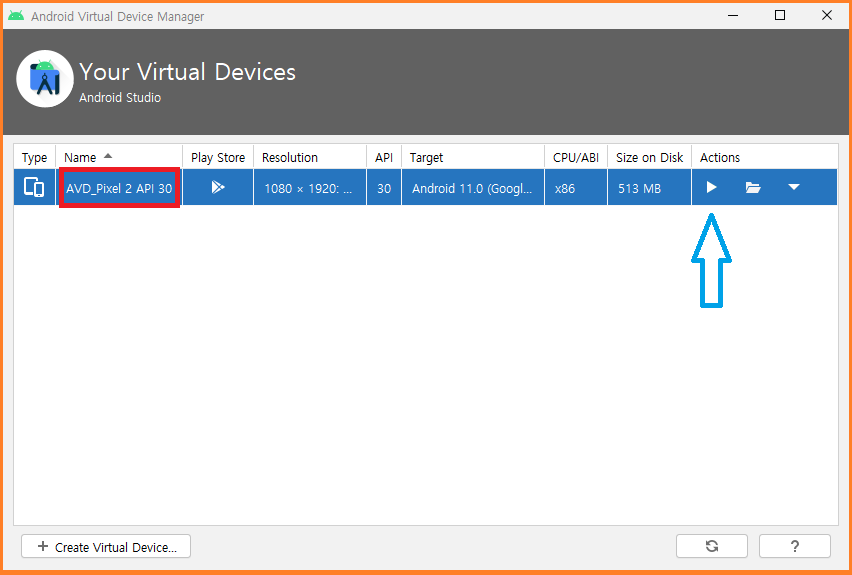Select the AVD_Pixel 2 API 30 name cell
Viewport: 852px width, 575px height.
point(119,188)
